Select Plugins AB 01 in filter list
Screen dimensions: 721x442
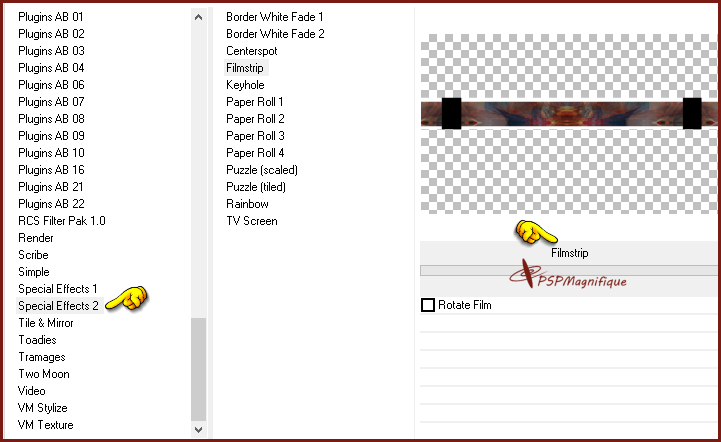[x=51, y=17]
